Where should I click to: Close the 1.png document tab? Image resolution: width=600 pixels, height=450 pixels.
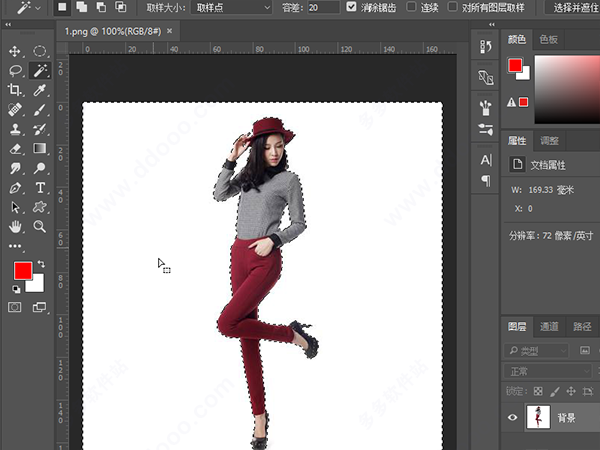click(169, 31)
